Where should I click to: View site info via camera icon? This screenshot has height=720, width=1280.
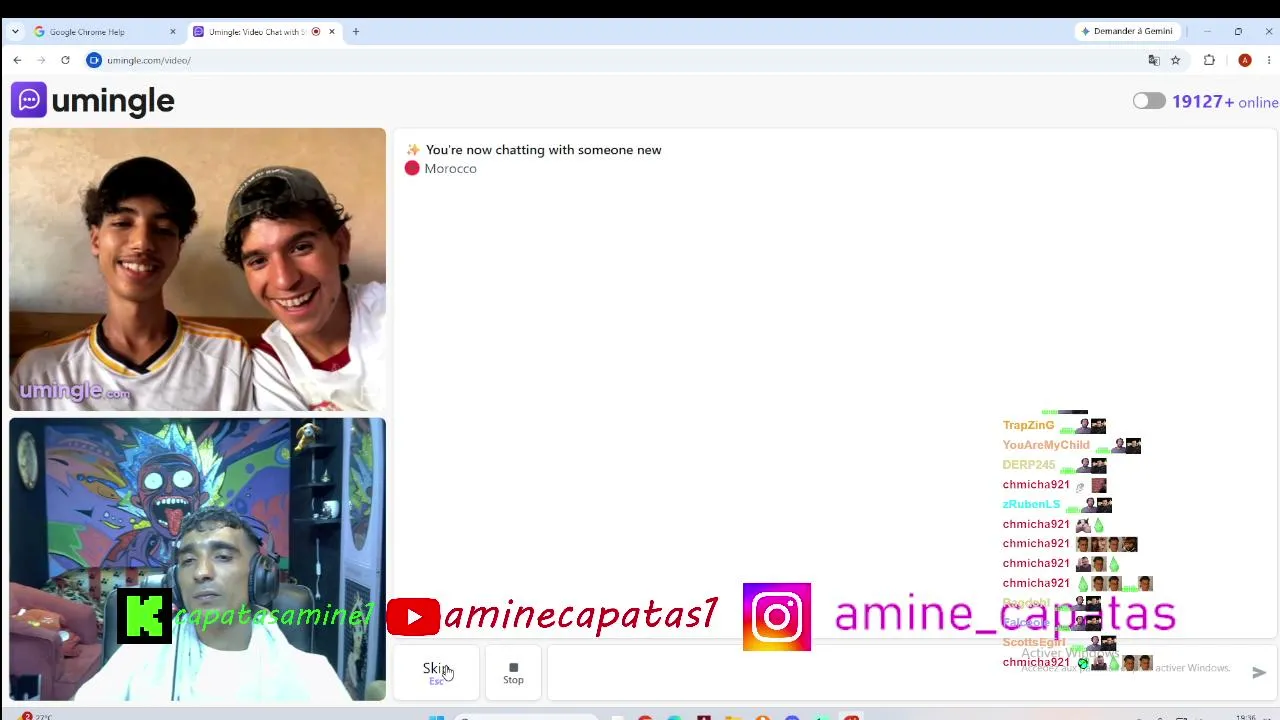click(x=94, y=60)
